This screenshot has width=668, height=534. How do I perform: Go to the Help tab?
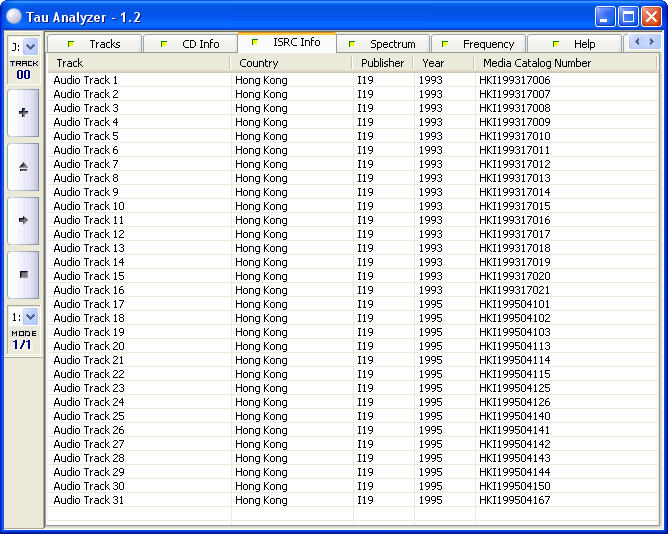[575, 44]
